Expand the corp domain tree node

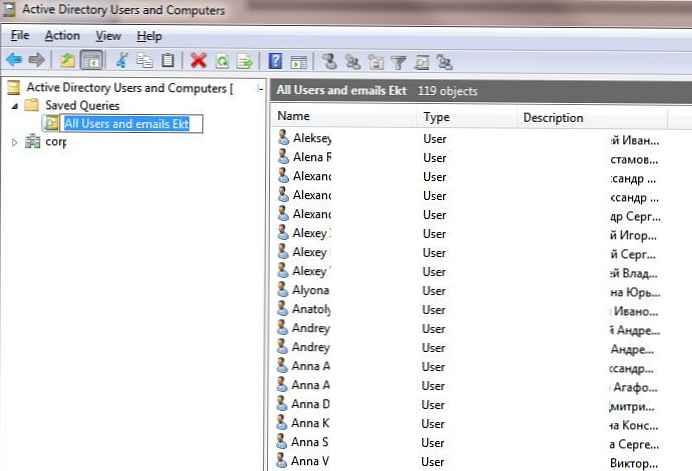coord(14,142)
